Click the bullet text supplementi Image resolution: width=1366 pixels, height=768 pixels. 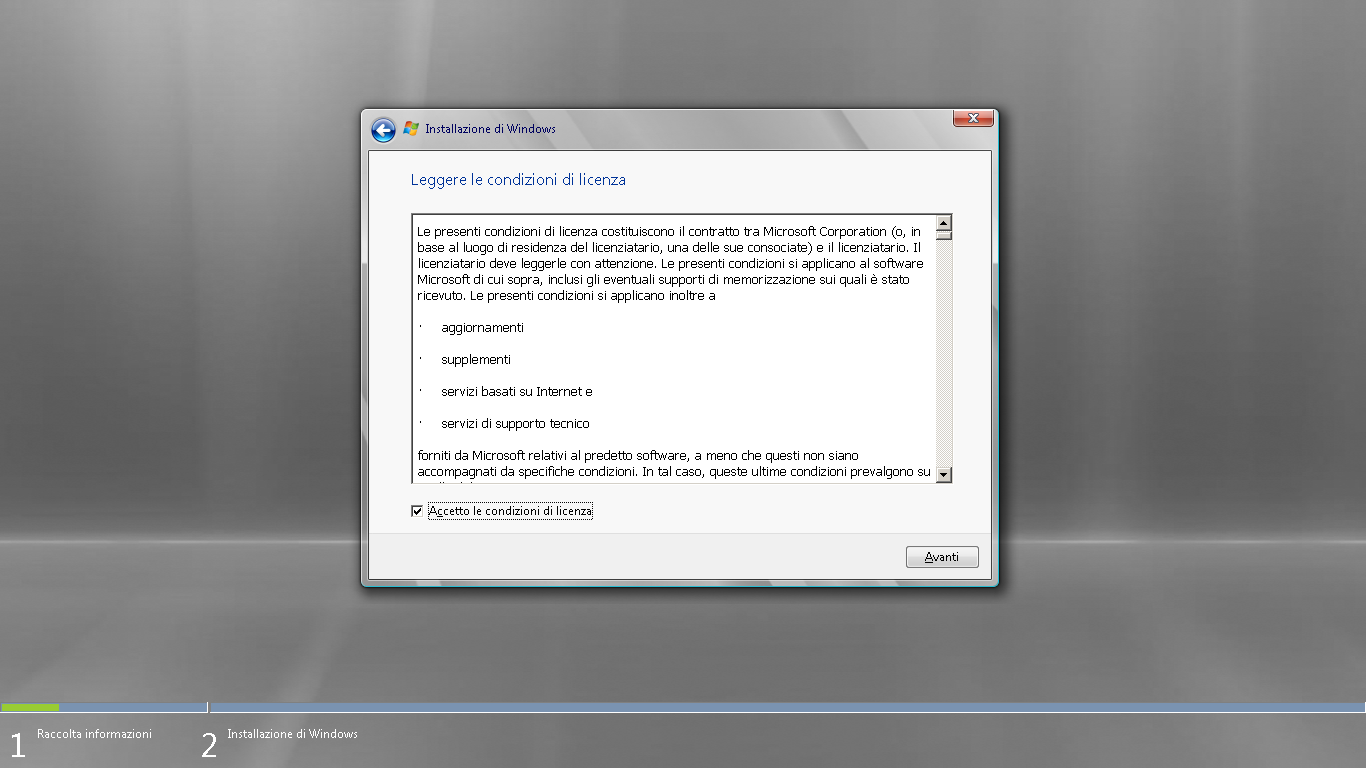tap(476, 360)
